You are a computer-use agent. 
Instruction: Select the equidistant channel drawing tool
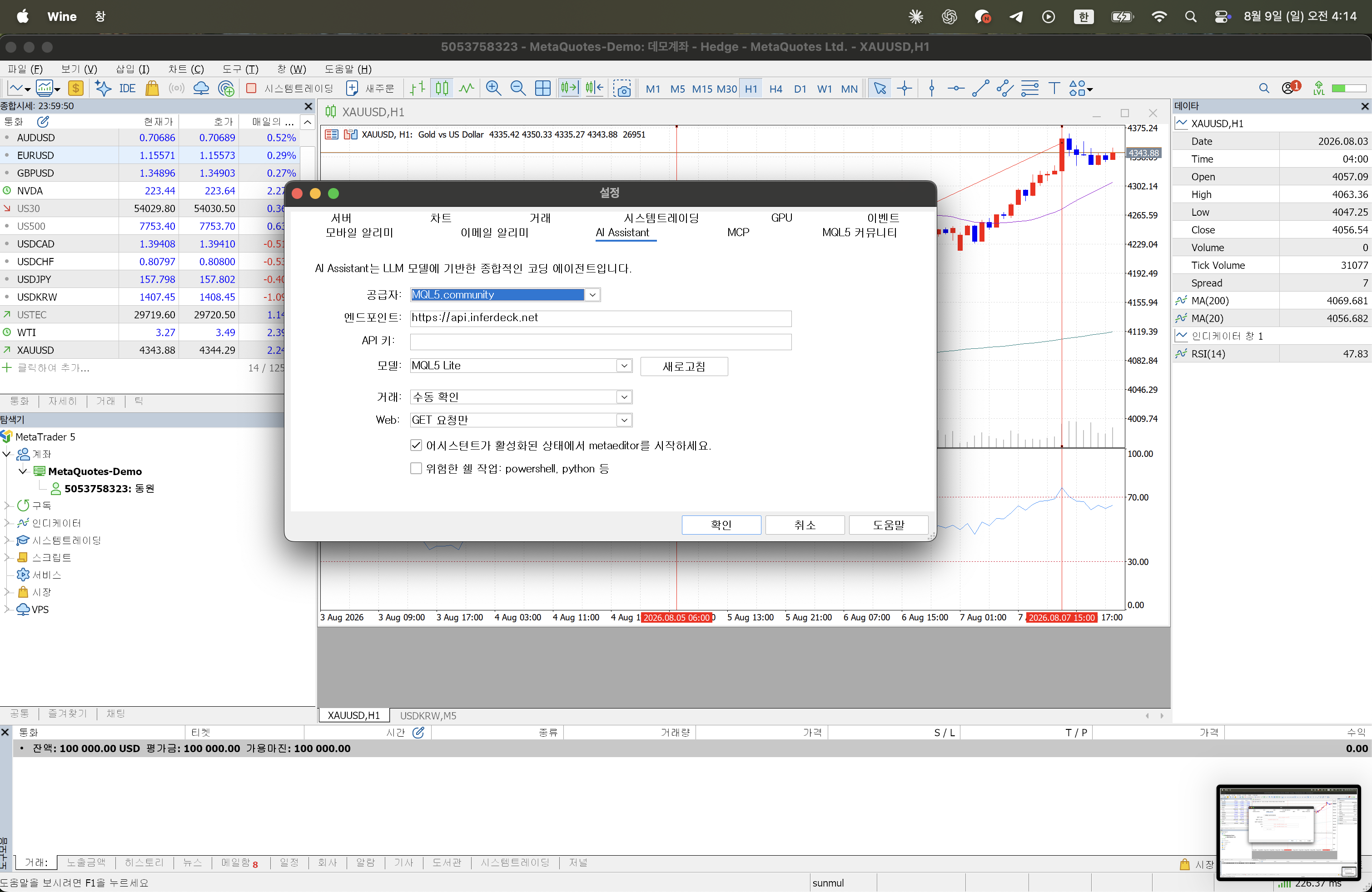click(x=1005, y=89)
